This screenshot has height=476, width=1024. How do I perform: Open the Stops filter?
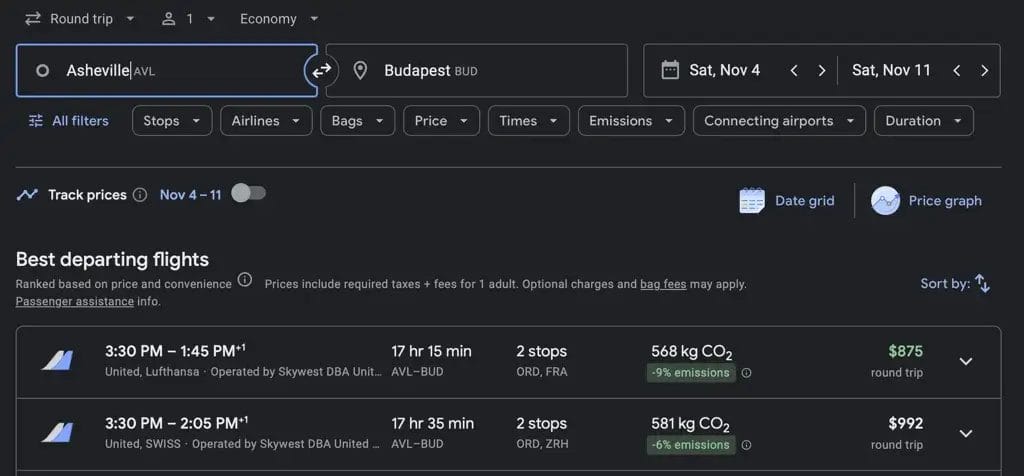(171, 121)
